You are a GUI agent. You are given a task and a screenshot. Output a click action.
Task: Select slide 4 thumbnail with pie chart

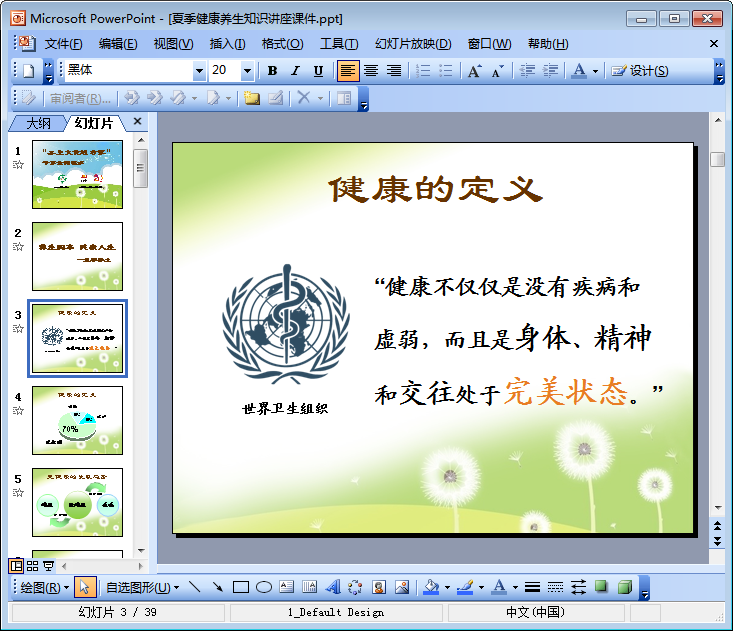(78, 420)
